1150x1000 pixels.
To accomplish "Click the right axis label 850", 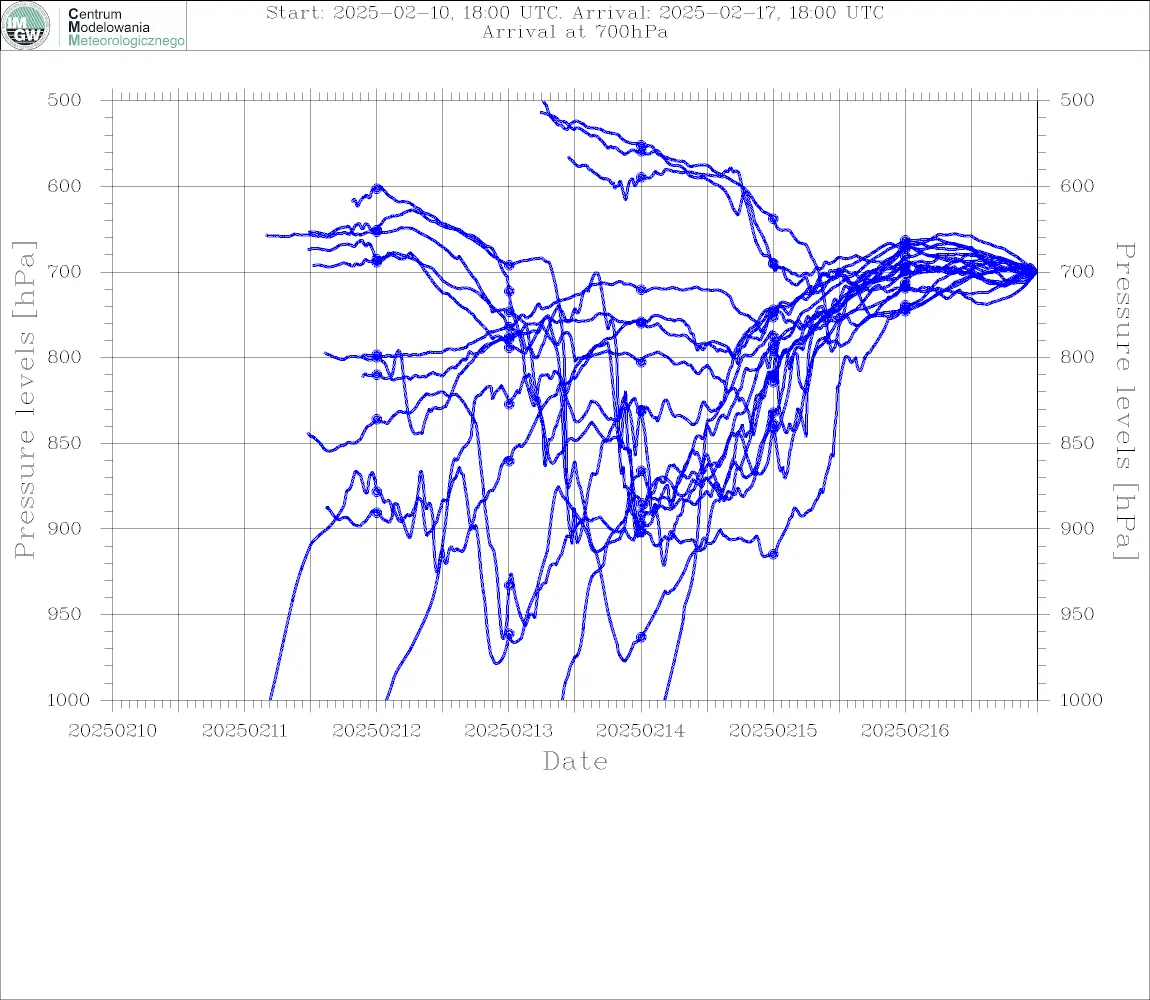I will (x=1077, y=442).
